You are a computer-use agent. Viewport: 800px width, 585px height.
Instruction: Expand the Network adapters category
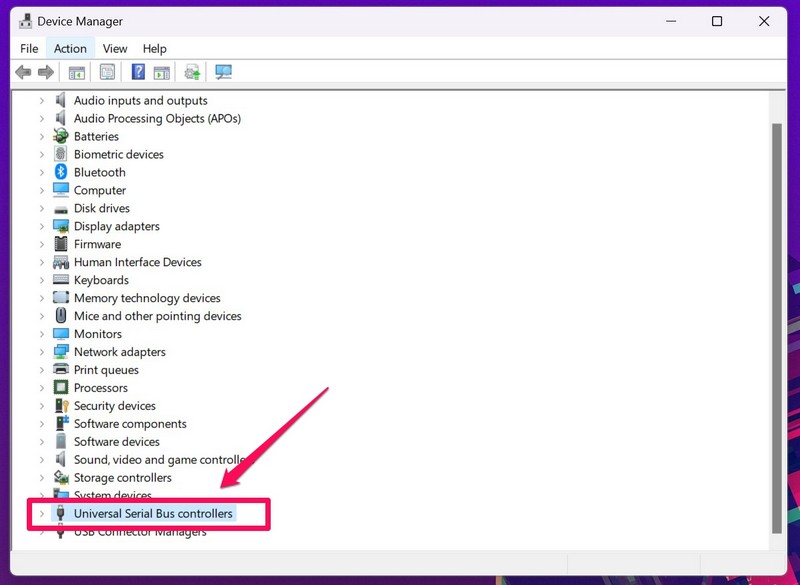(x=42, y=352)
